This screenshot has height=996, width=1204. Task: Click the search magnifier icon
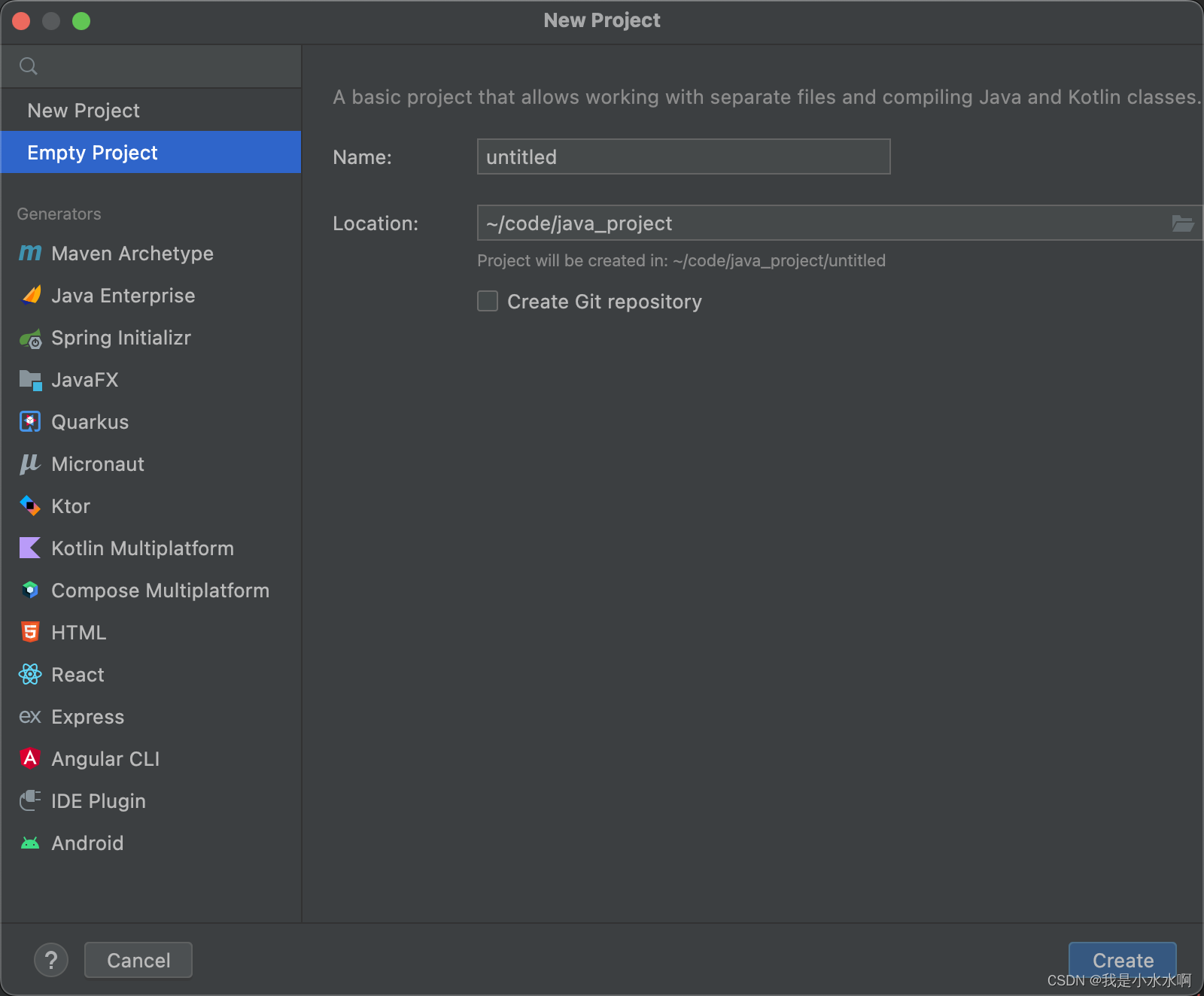pos(29,66)
